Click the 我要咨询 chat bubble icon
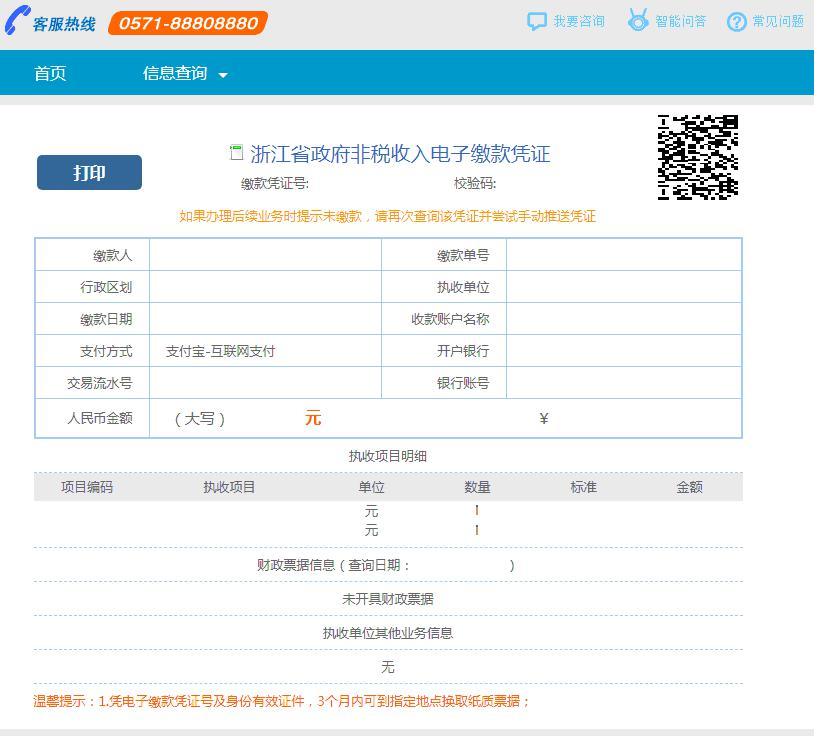 click(537, 21)
